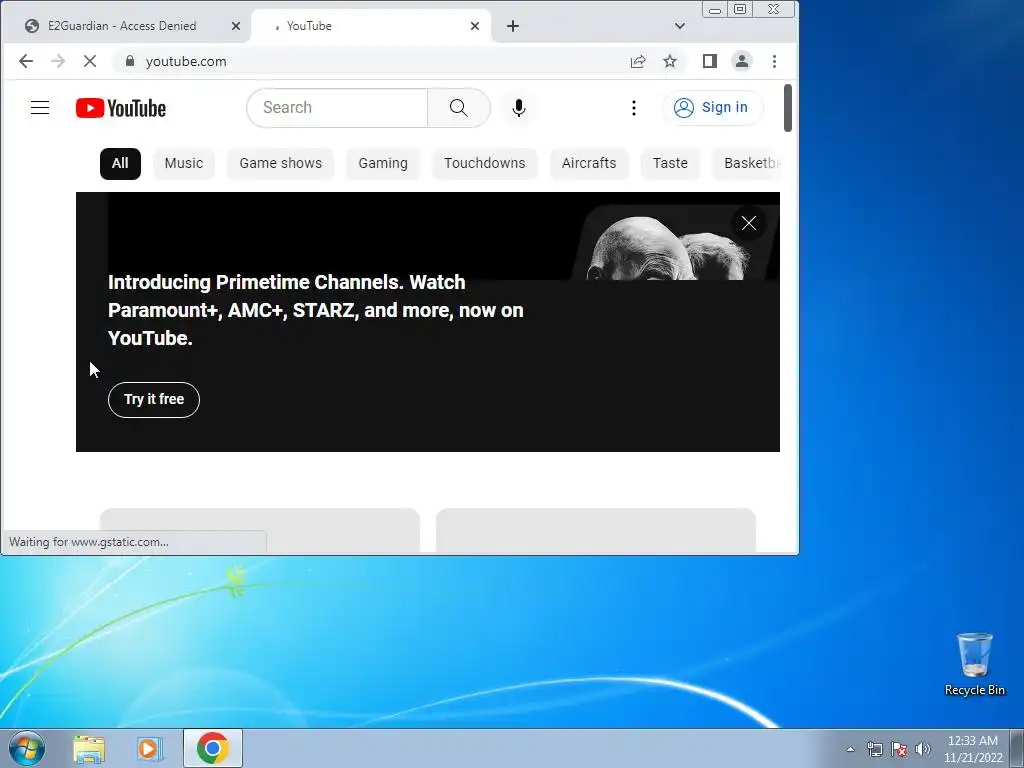Image resolution: width=1024 pixels, height=768 pixels.
Task: Click Chrome taskbar icon
Action: [212, 748]
